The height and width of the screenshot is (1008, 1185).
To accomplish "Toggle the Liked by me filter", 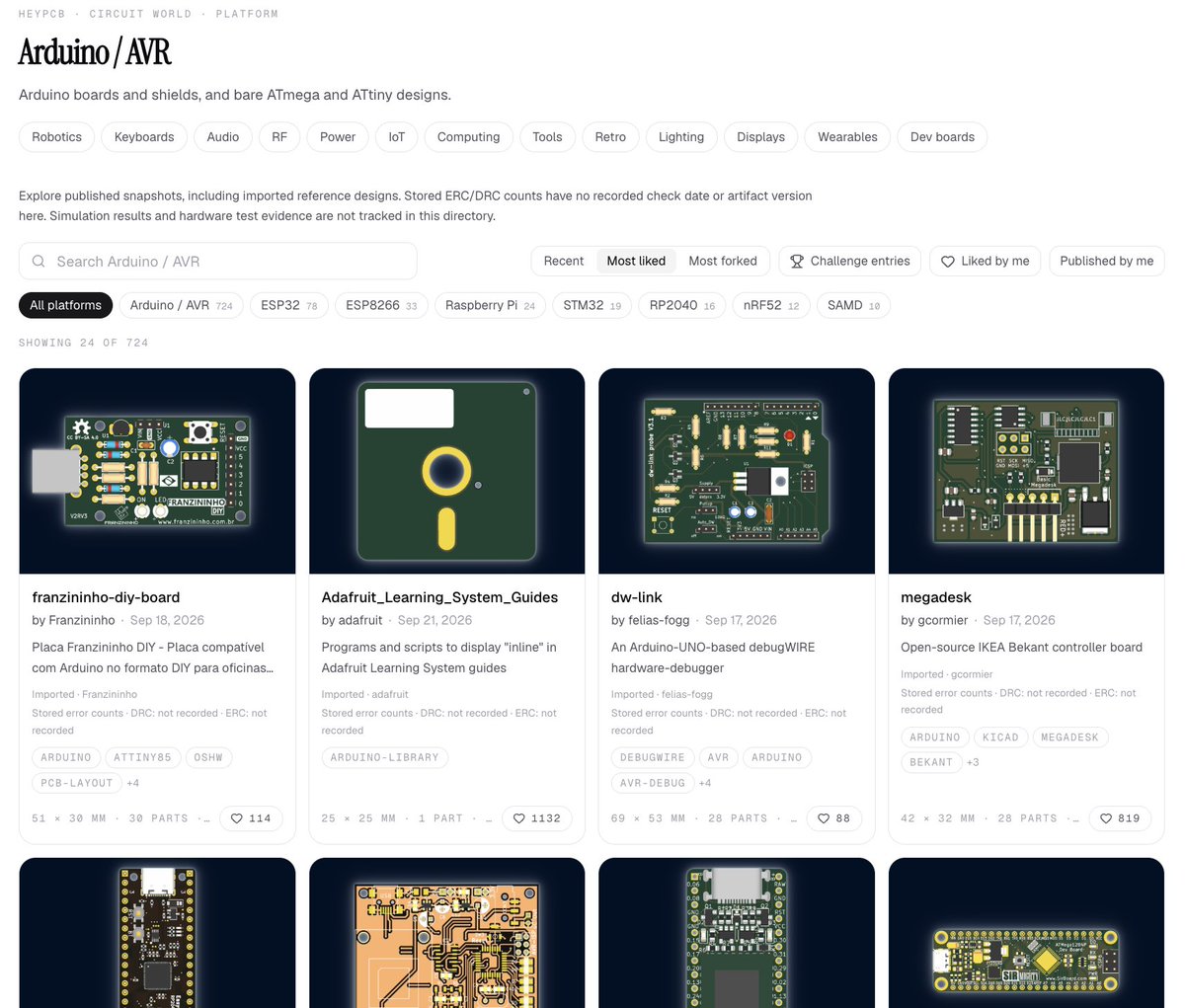I will click(x=986, y=262).
